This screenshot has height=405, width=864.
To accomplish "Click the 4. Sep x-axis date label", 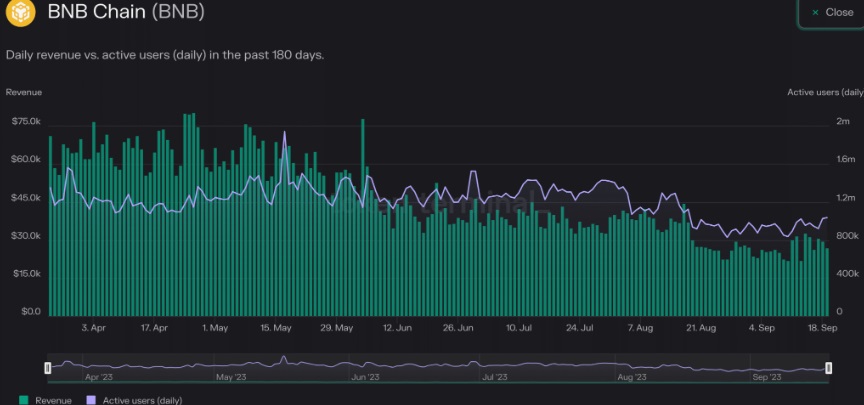I will pos(762,328).
